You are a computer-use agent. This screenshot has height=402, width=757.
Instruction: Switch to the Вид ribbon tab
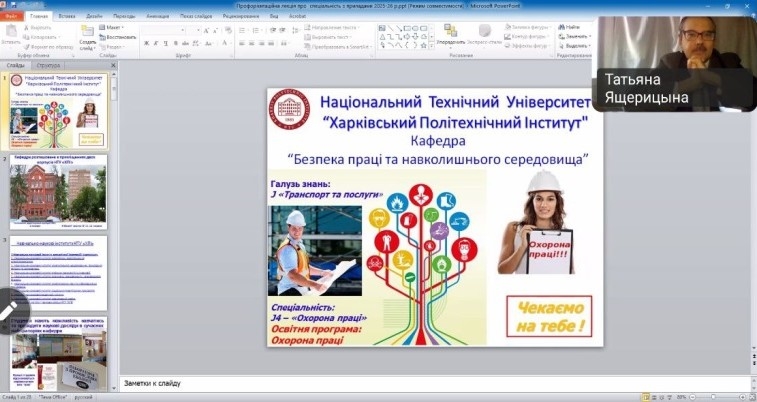pyautogui.click(x=274, y=16)
